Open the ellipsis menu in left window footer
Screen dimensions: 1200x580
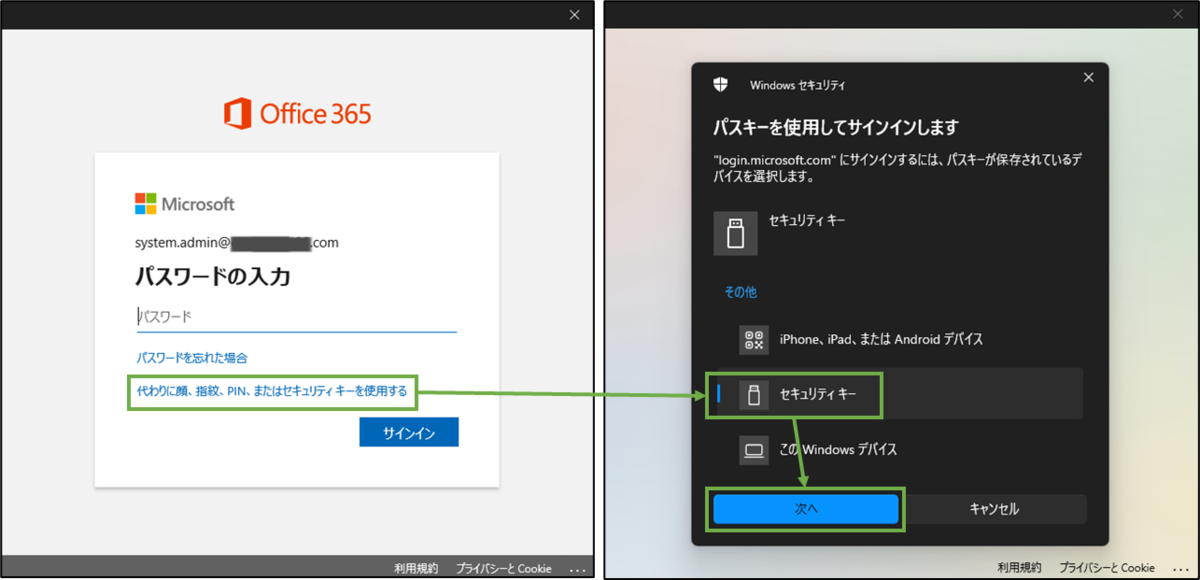577,569
